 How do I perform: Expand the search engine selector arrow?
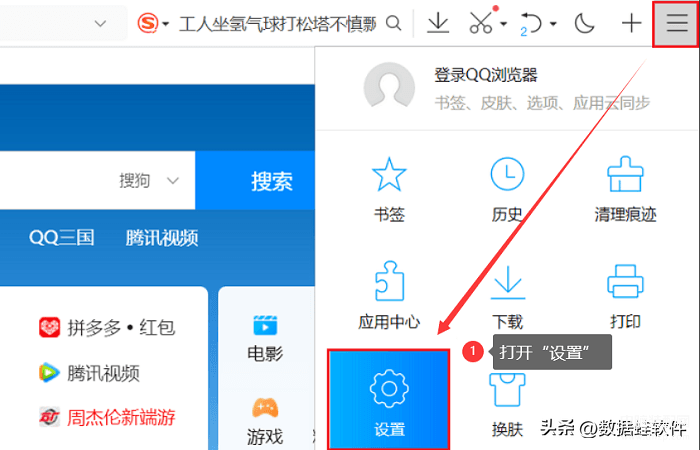(166, 24)
